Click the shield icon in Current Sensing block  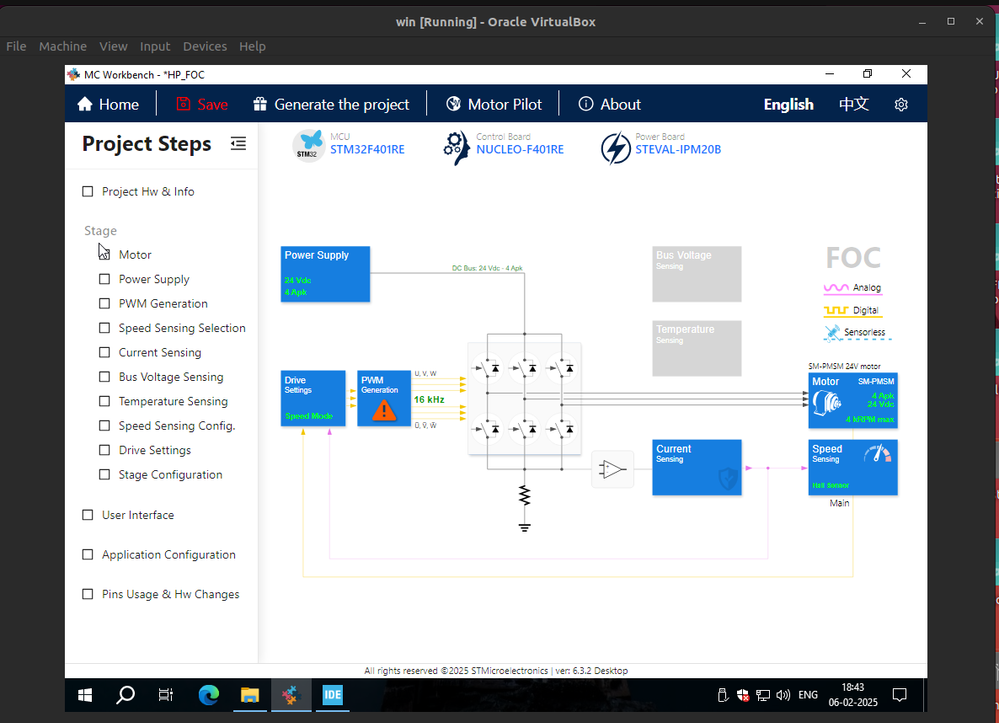click(x=728, y=478)
